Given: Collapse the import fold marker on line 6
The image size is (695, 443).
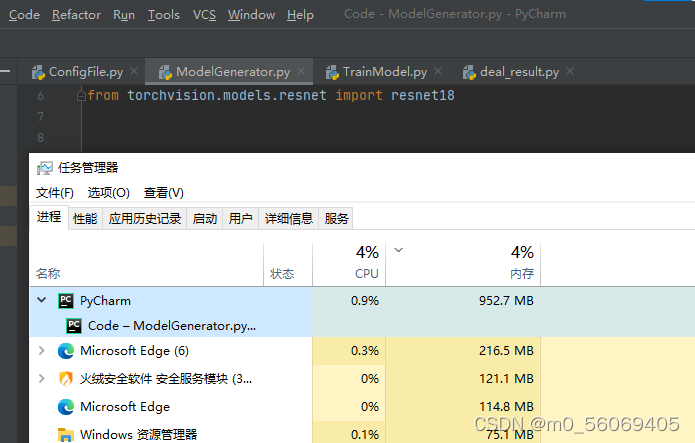Looking at the screenshot, I should pos(81,95).
